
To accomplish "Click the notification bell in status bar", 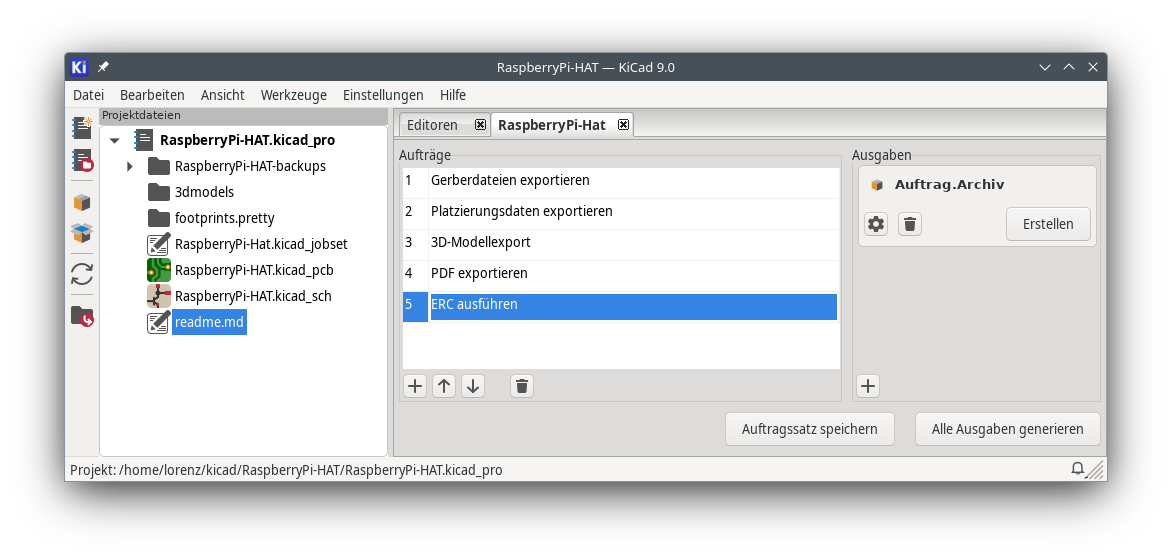I will coord(1078,469).
